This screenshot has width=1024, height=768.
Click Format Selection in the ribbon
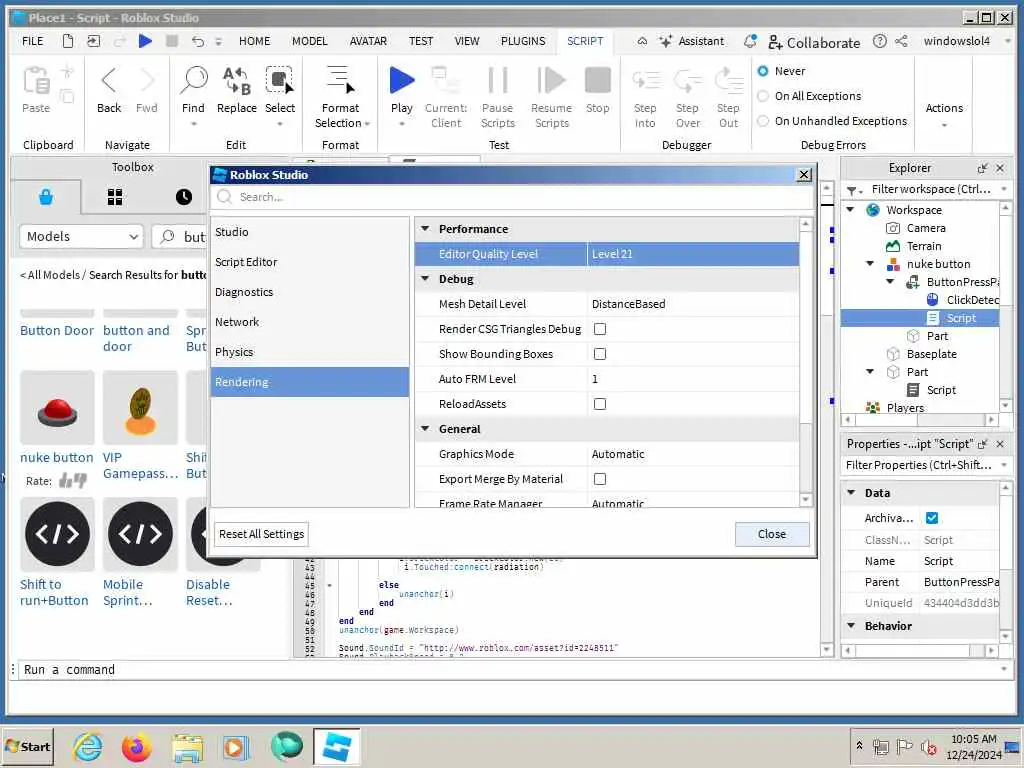tap(340, 97)
